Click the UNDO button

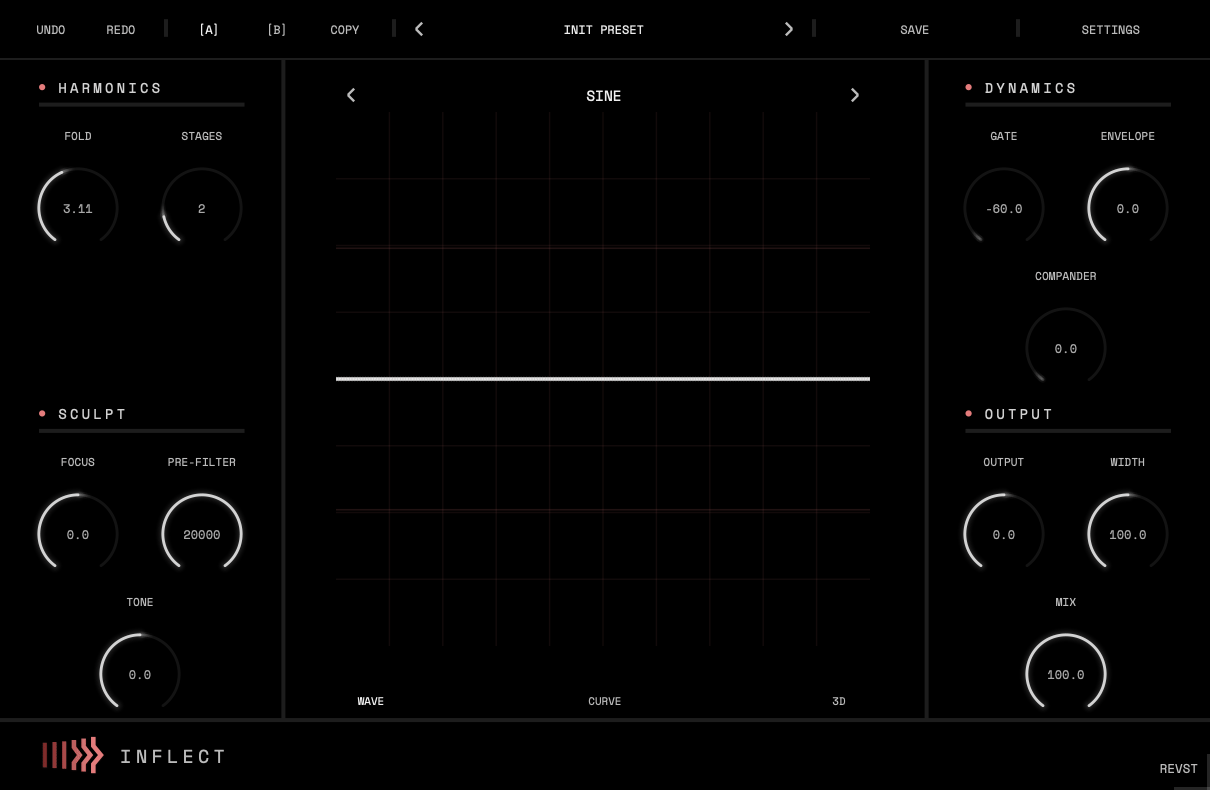pyautogui.click(x=51, y=30)
